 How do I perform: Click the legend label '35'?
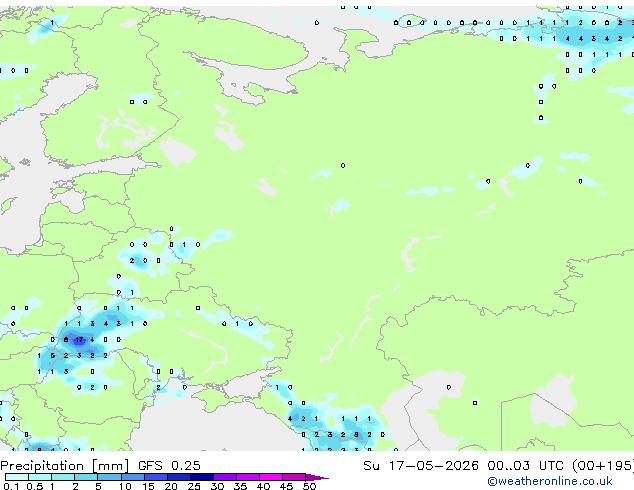point(240,486)
